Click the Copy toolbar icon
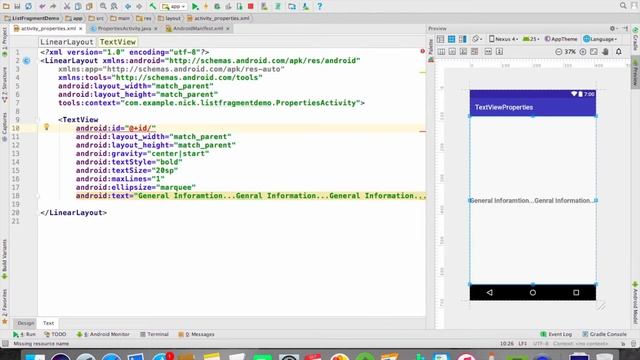The height and width of the screenshot is (360, 640). 78,6
